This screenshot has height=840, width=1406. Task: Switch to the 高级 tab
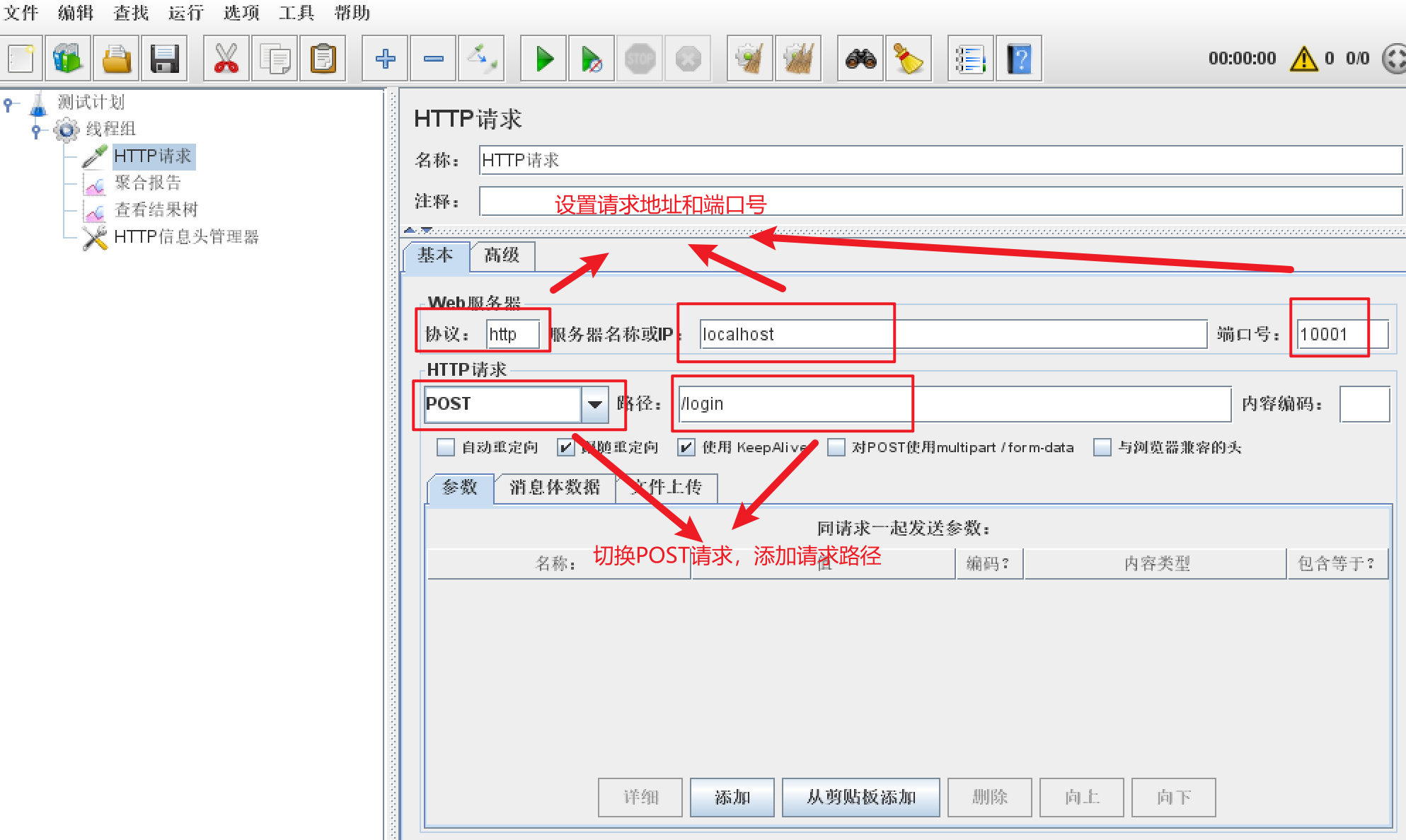click(502, 255)
